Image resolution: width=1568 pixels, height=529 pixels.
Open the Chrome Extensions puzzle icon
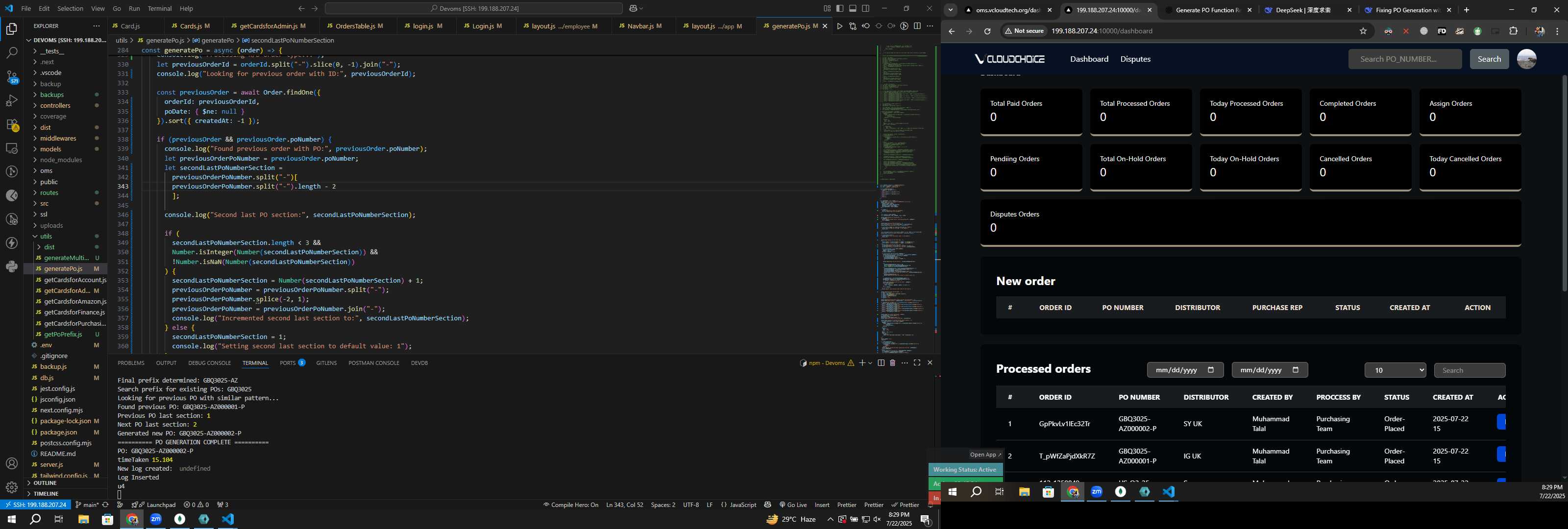coord(1513,31)
